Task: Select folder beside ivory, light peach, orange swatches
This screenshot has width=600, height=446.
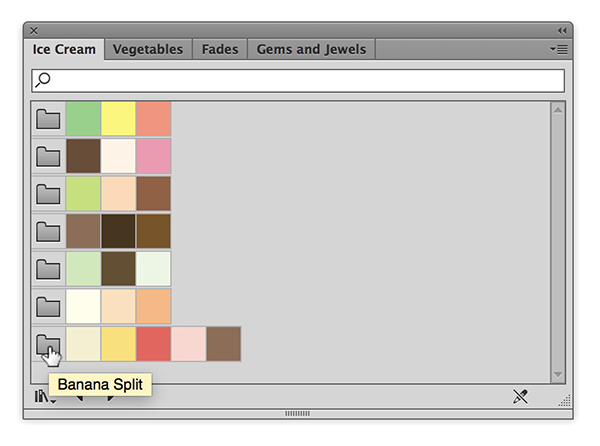Action: (48, 306)
